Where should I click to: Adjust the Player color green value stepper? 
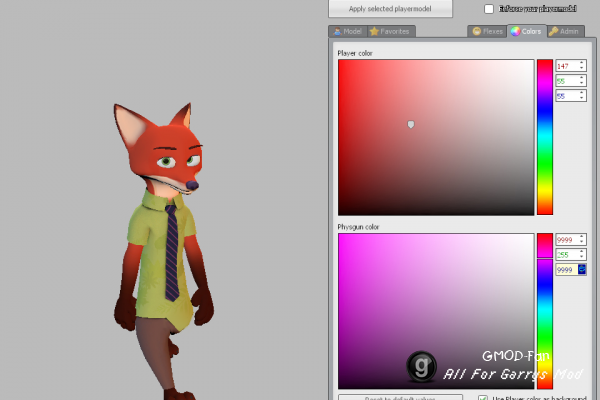[x=582, y=81]
